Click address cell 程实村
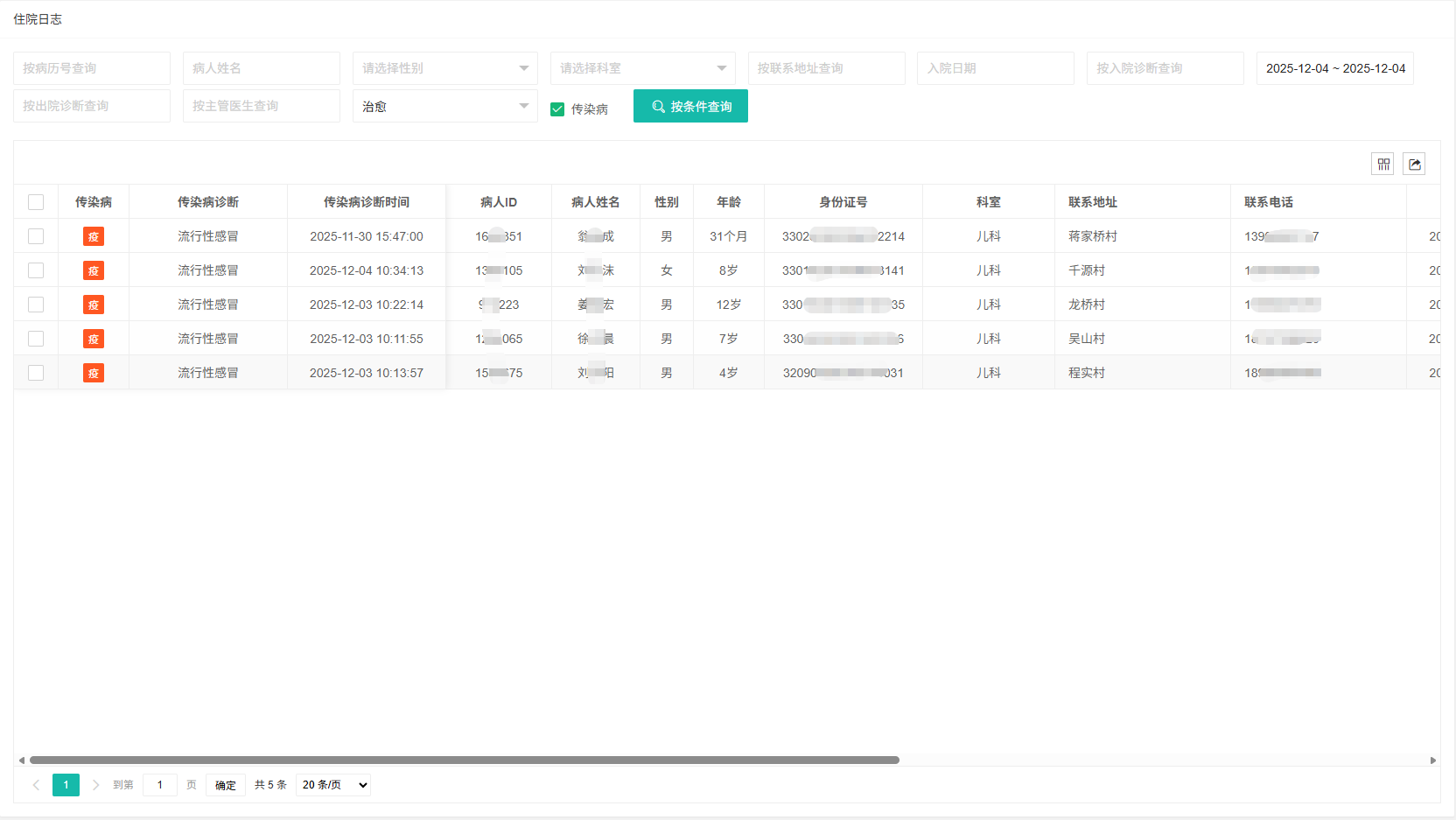The image size is (1456, 820). click(x=1087, y=373)
